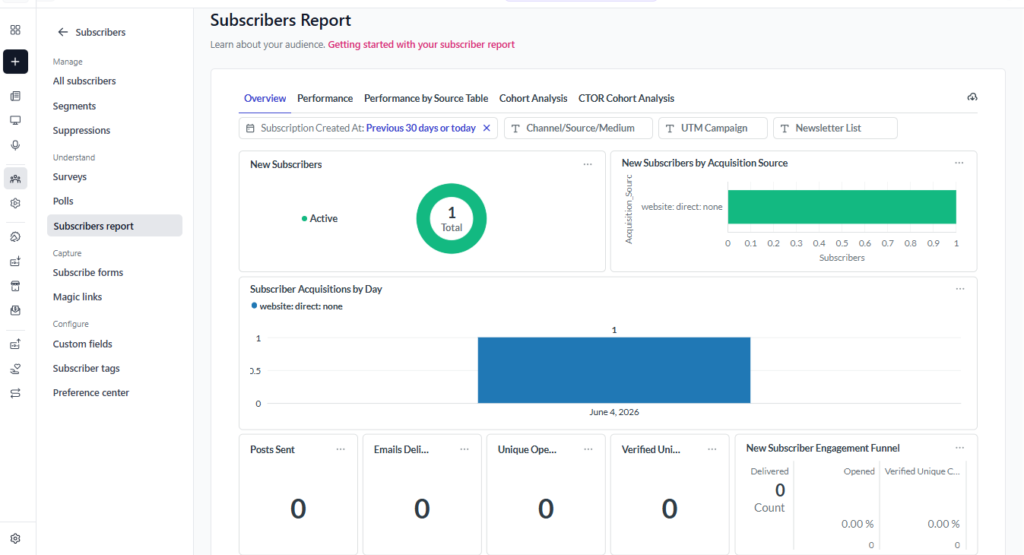
Task: Open Custom fields under Configure
Action: click(x=82, y=344)
